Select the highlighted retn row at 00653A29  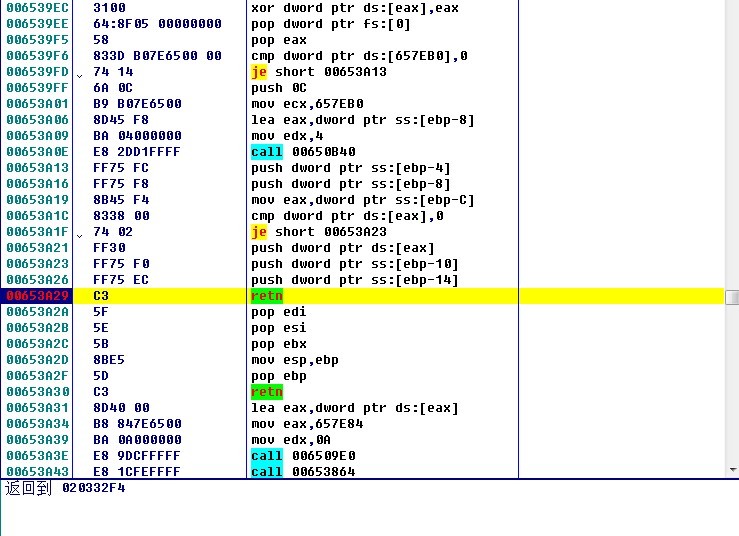point(362,296)
